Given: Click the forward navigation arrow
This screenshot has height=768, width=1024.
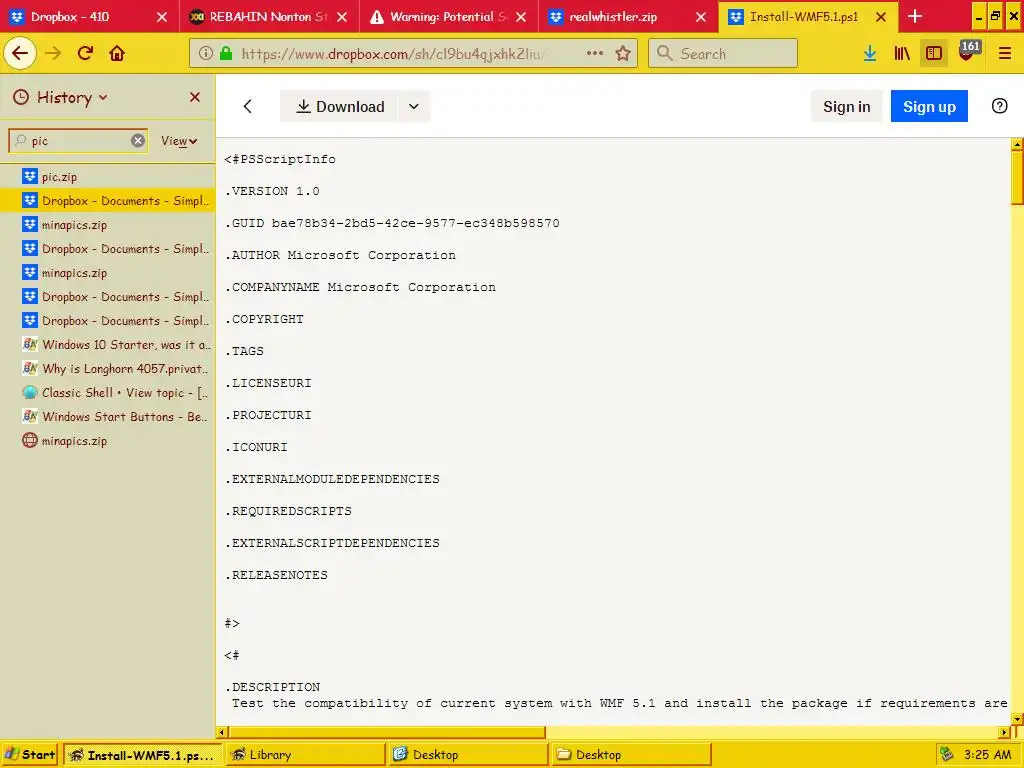Looking at the screenshot, I should tap(53, 54).
